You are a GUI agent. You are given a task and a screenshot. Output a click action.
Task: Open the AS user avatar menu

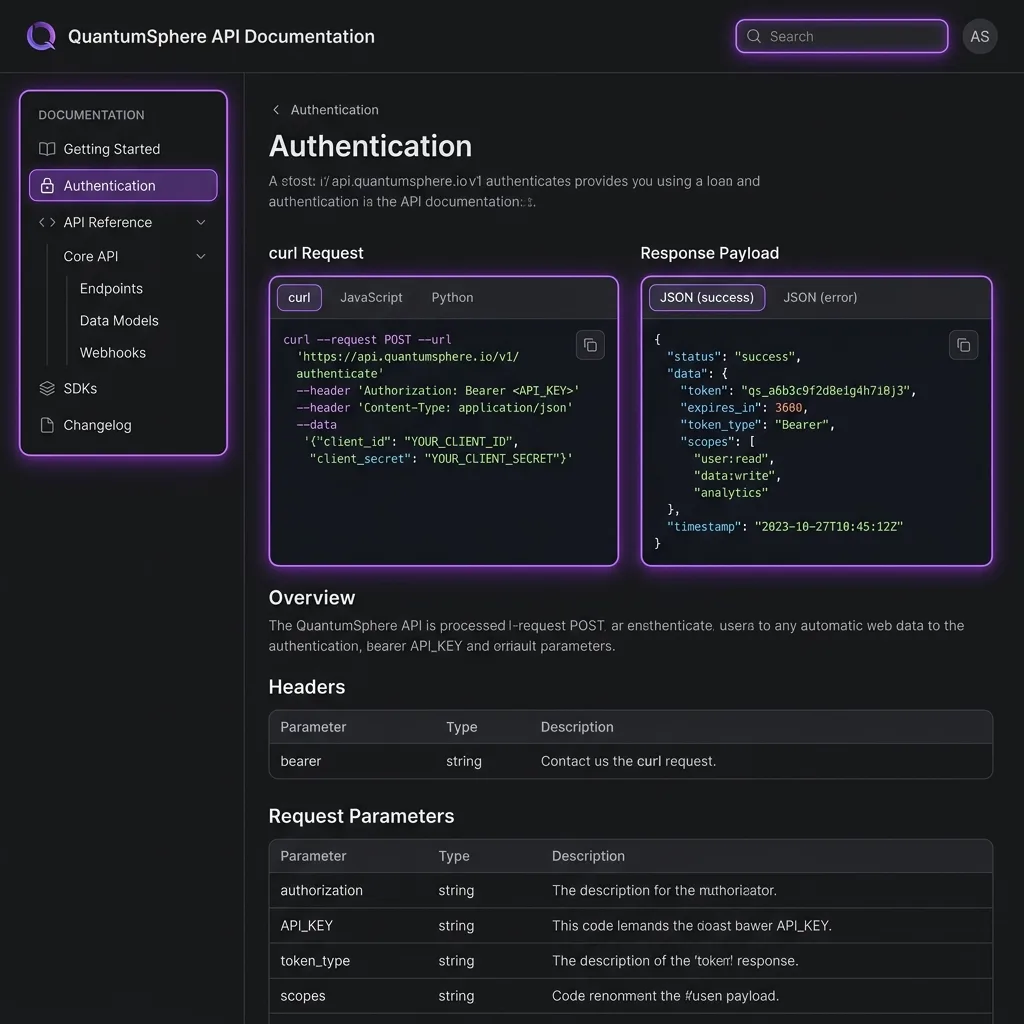click(980, 37)
